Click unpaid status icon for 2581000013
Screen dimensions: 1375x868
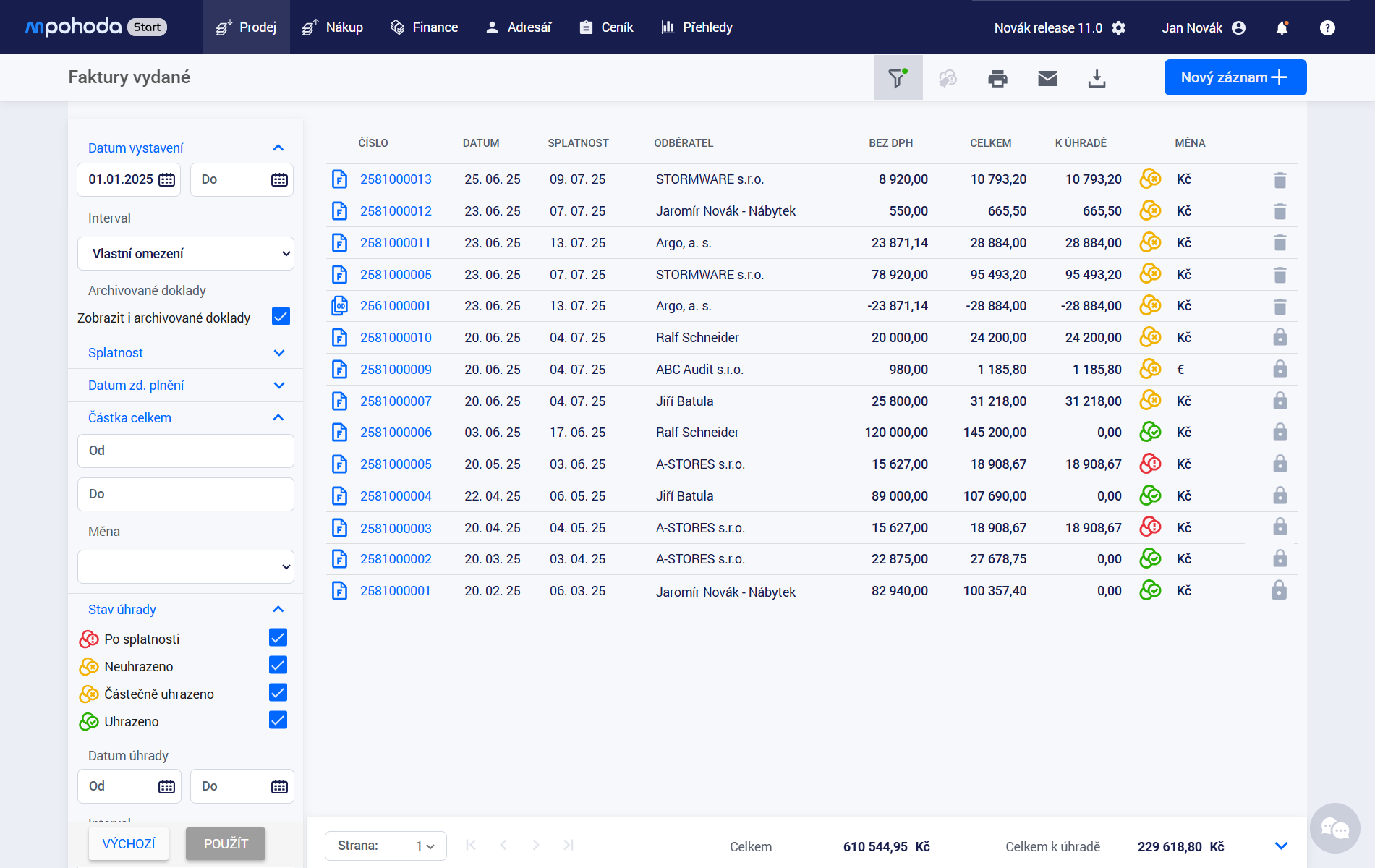1150,179
